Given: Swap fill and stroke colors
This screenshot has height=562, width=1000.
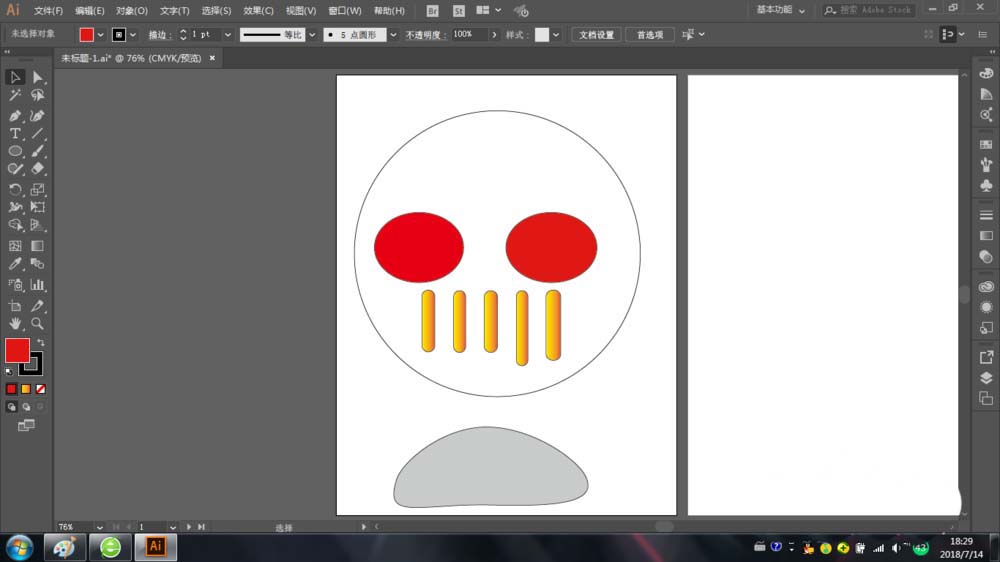Looking at the screenshot, I should coord(41,342).
